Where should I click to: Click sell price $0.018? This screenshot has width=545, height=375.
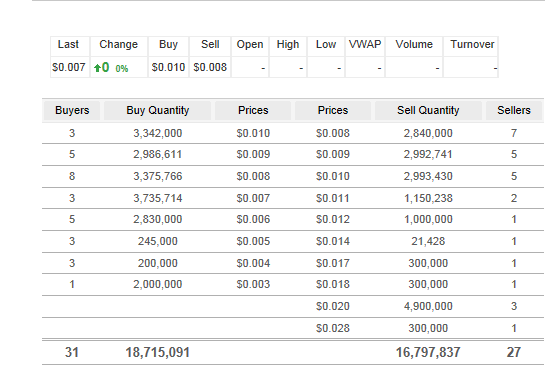pos(333,285)
